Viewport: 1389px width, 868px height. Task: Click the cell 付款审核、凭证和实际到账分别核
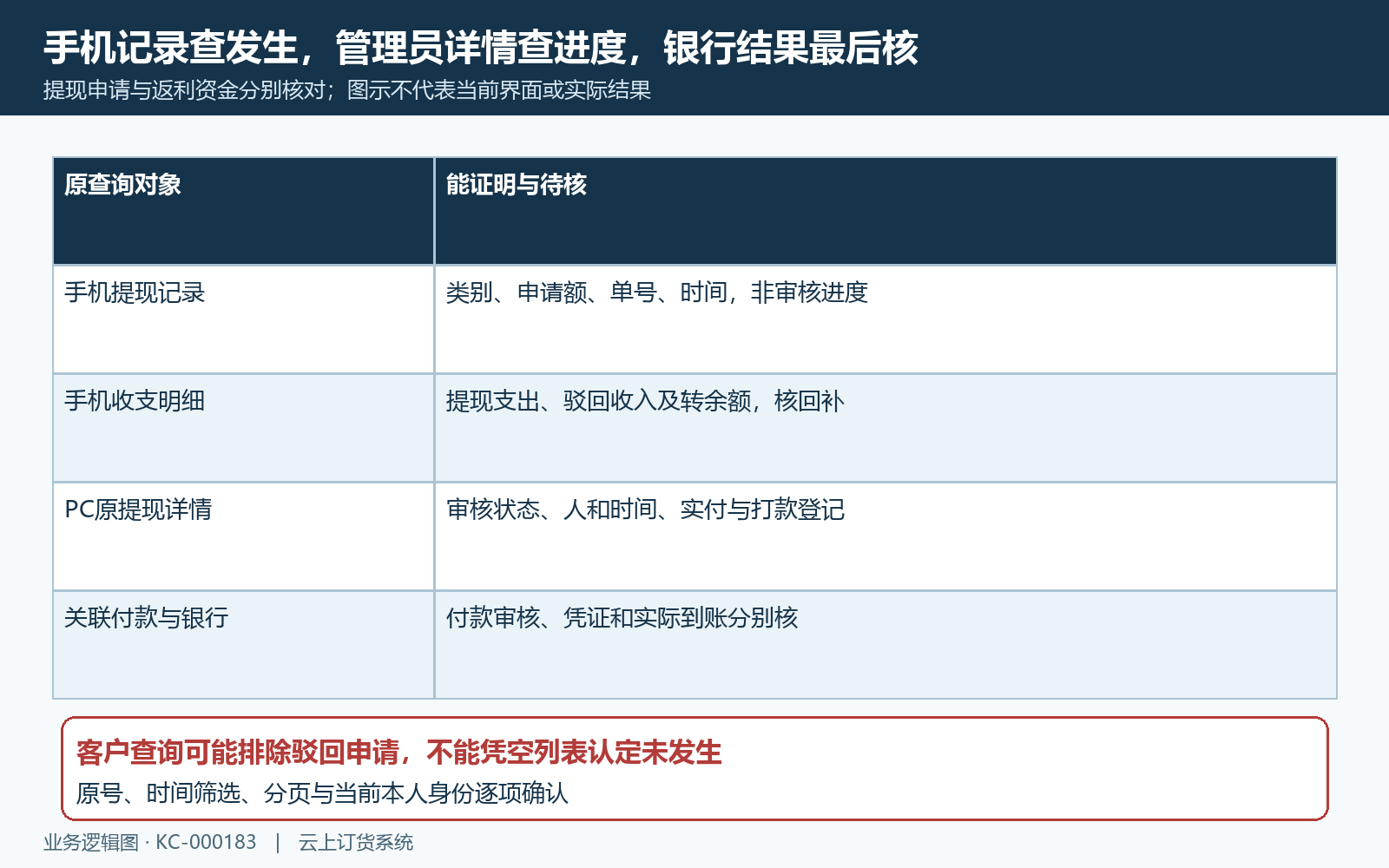(885, 645)
